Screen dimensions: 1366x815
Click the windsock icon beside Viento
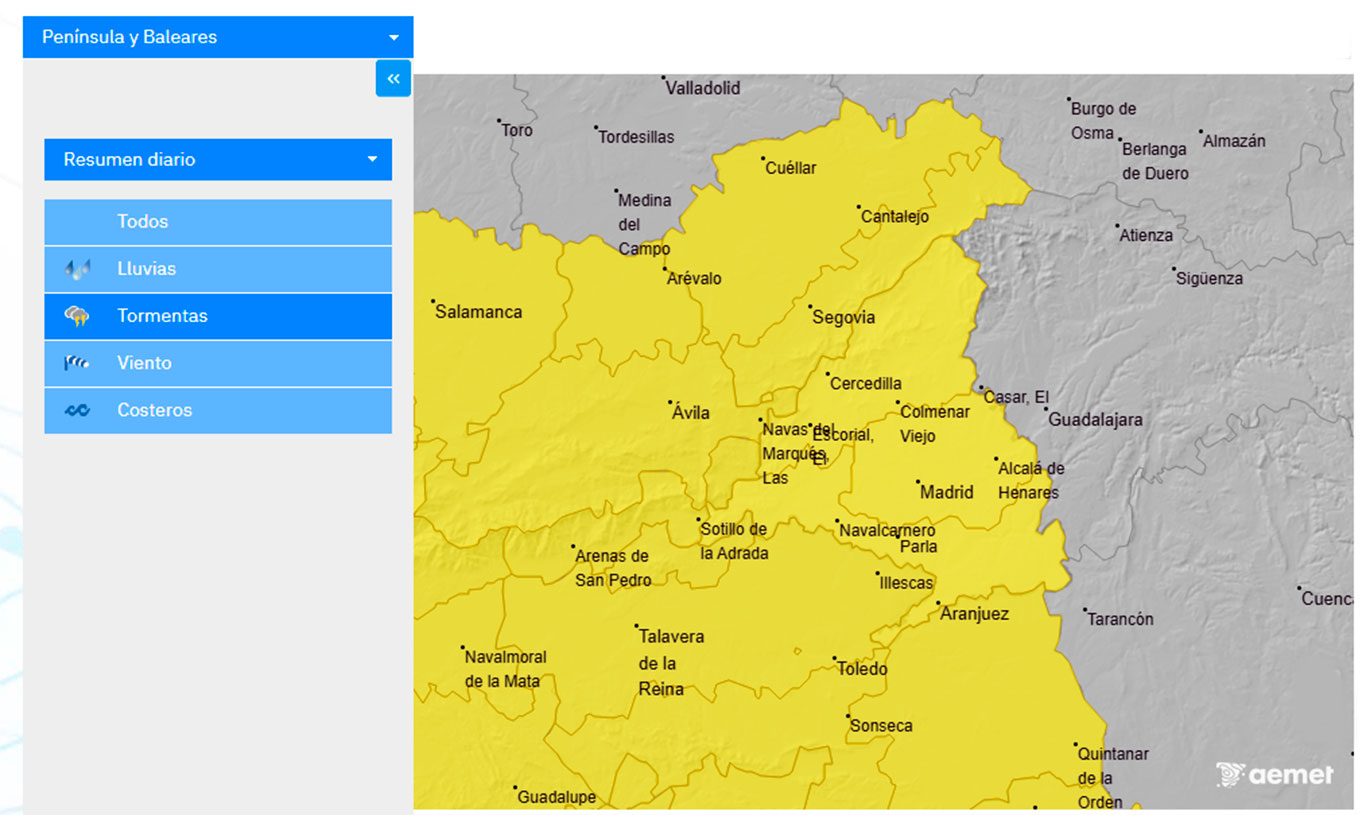point(77,363)
